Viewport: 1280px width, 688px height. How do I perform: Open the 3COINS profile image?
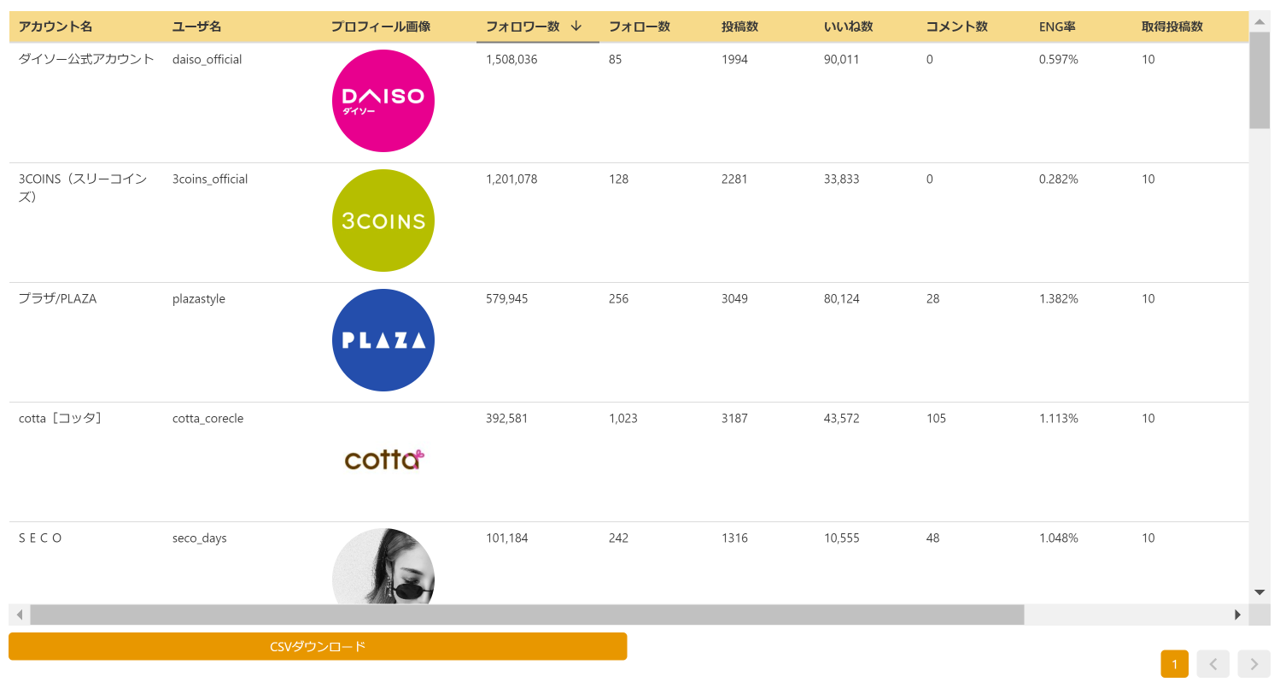(383, 221)
